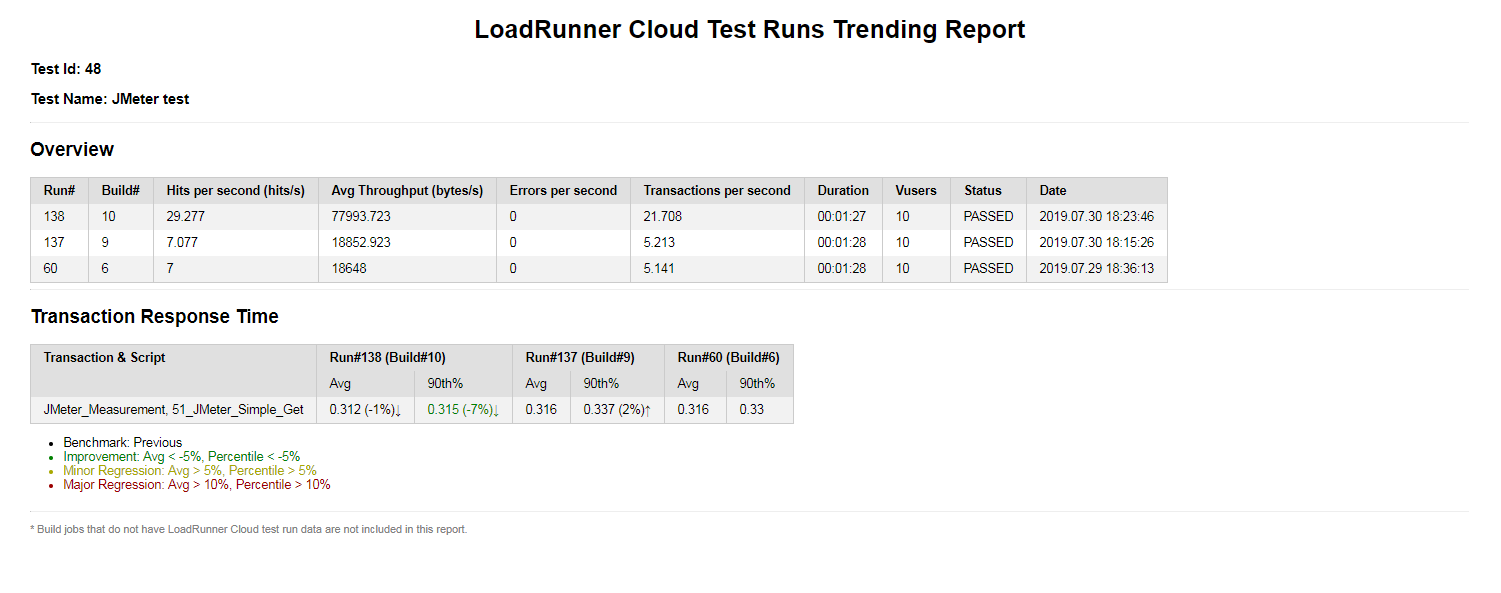This screenshot has width=1501, height=593.
Task: Select the 21.708 transactions per second cell
Action: click(x=663, y=216)
